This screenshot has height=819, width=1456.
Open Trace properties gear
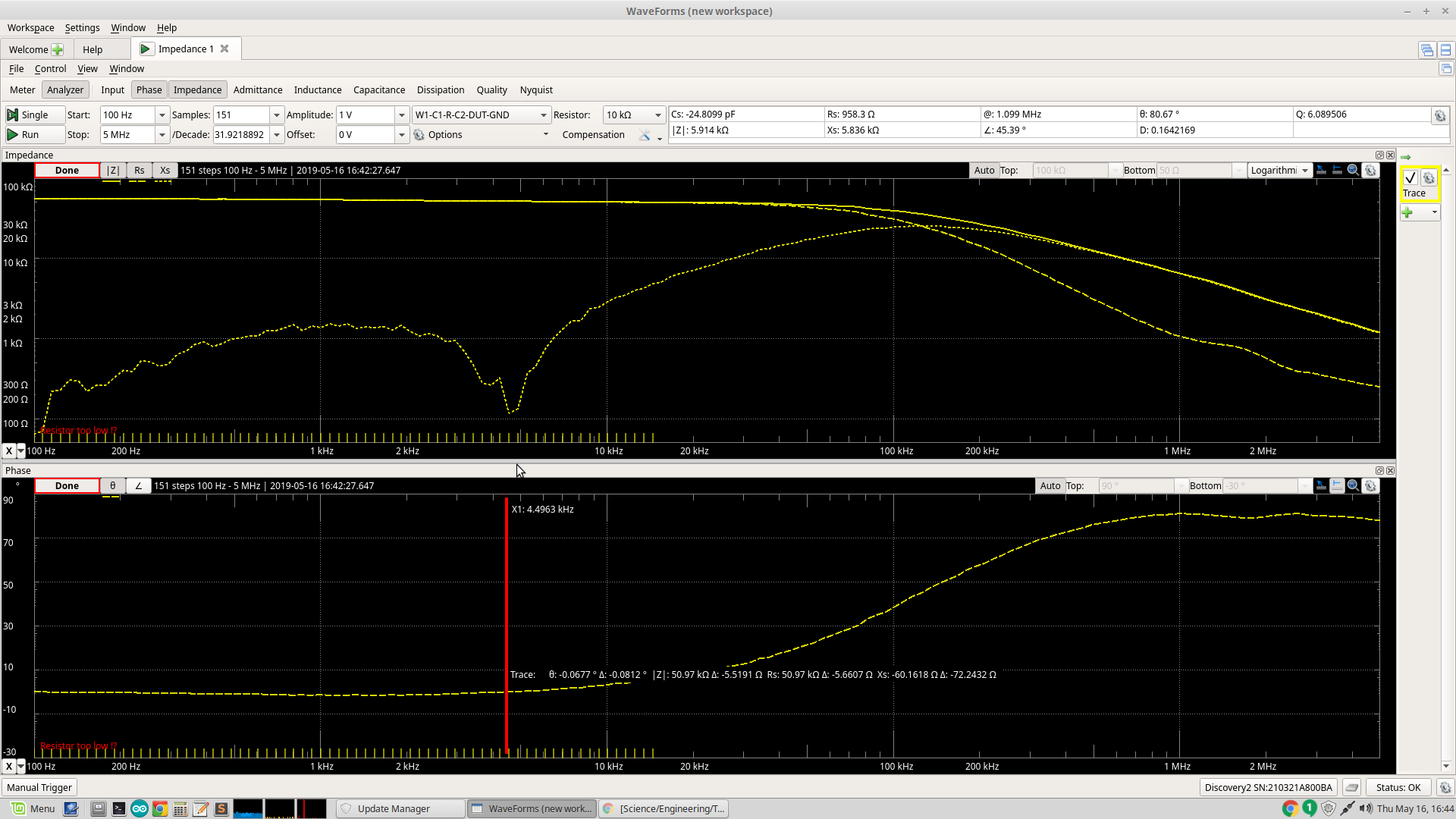[1429, 178]
